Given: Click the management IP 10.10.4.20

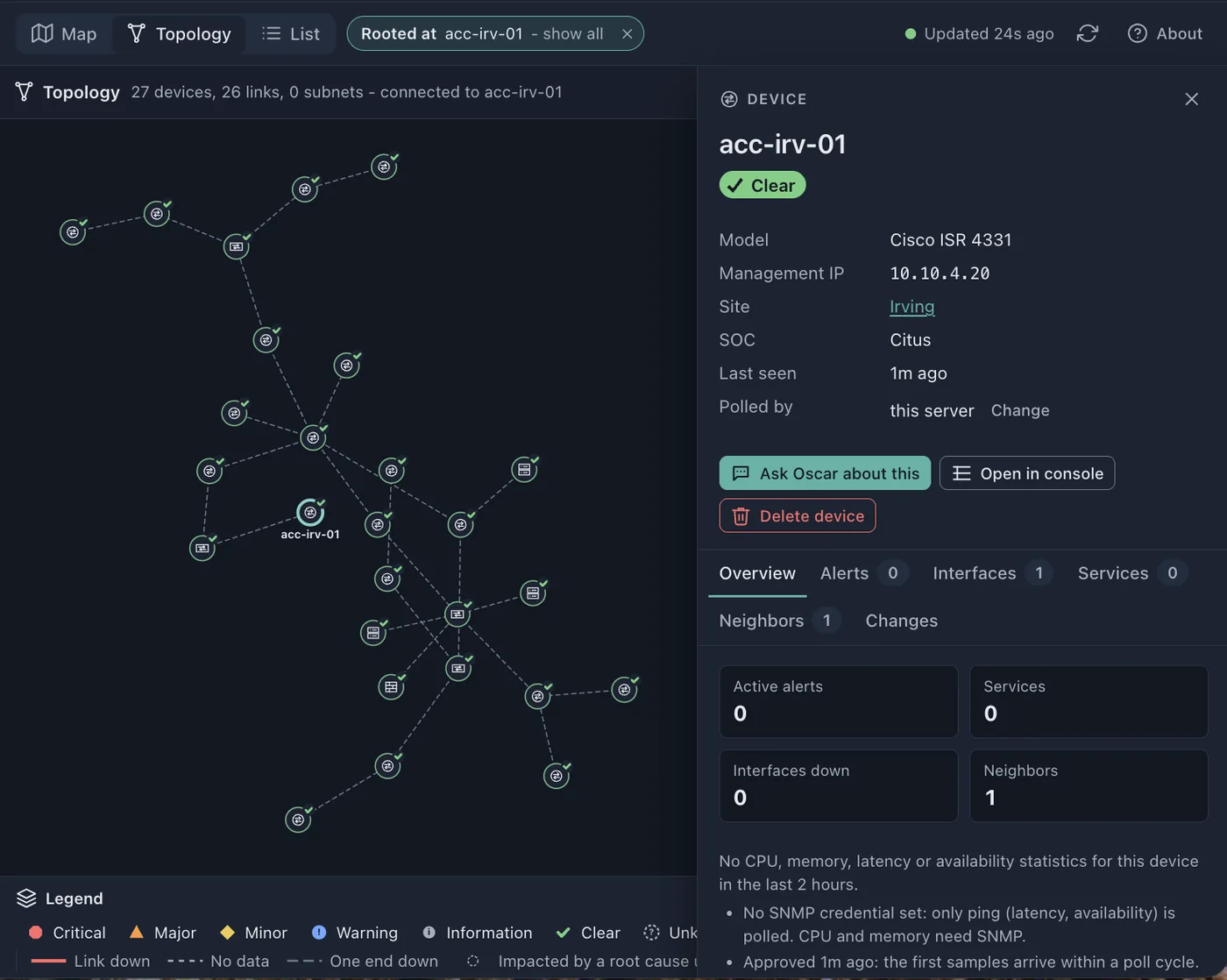Looking at the screenshot, I should (x=940, y=273).
